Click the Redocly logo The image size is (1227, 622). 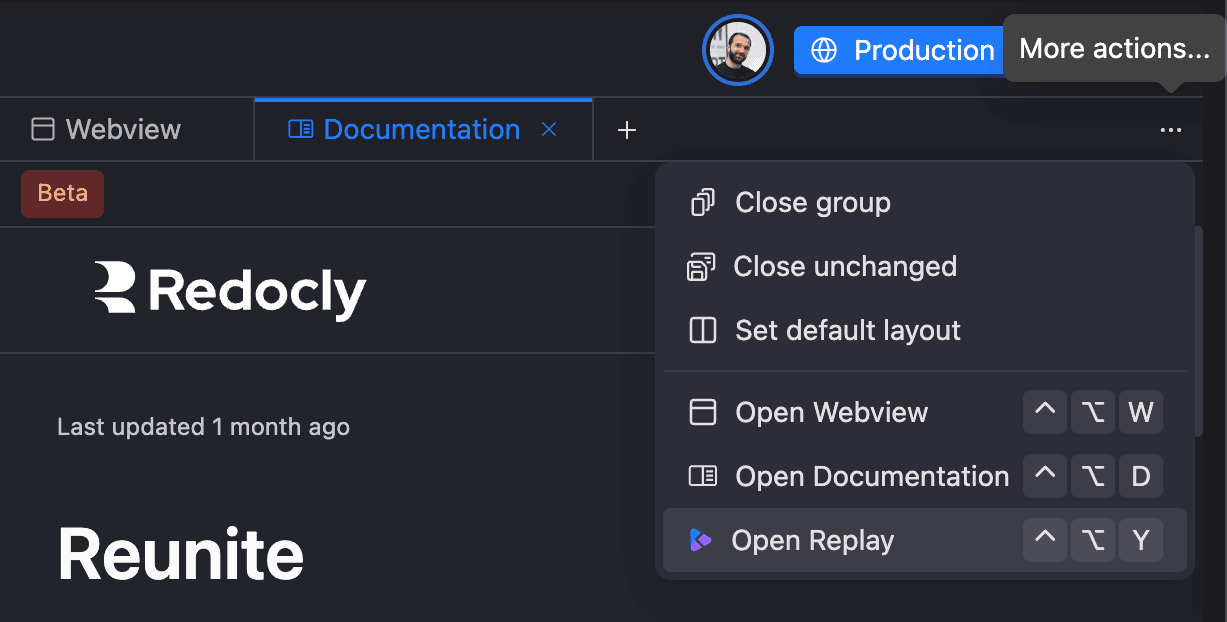pos(230,291)
